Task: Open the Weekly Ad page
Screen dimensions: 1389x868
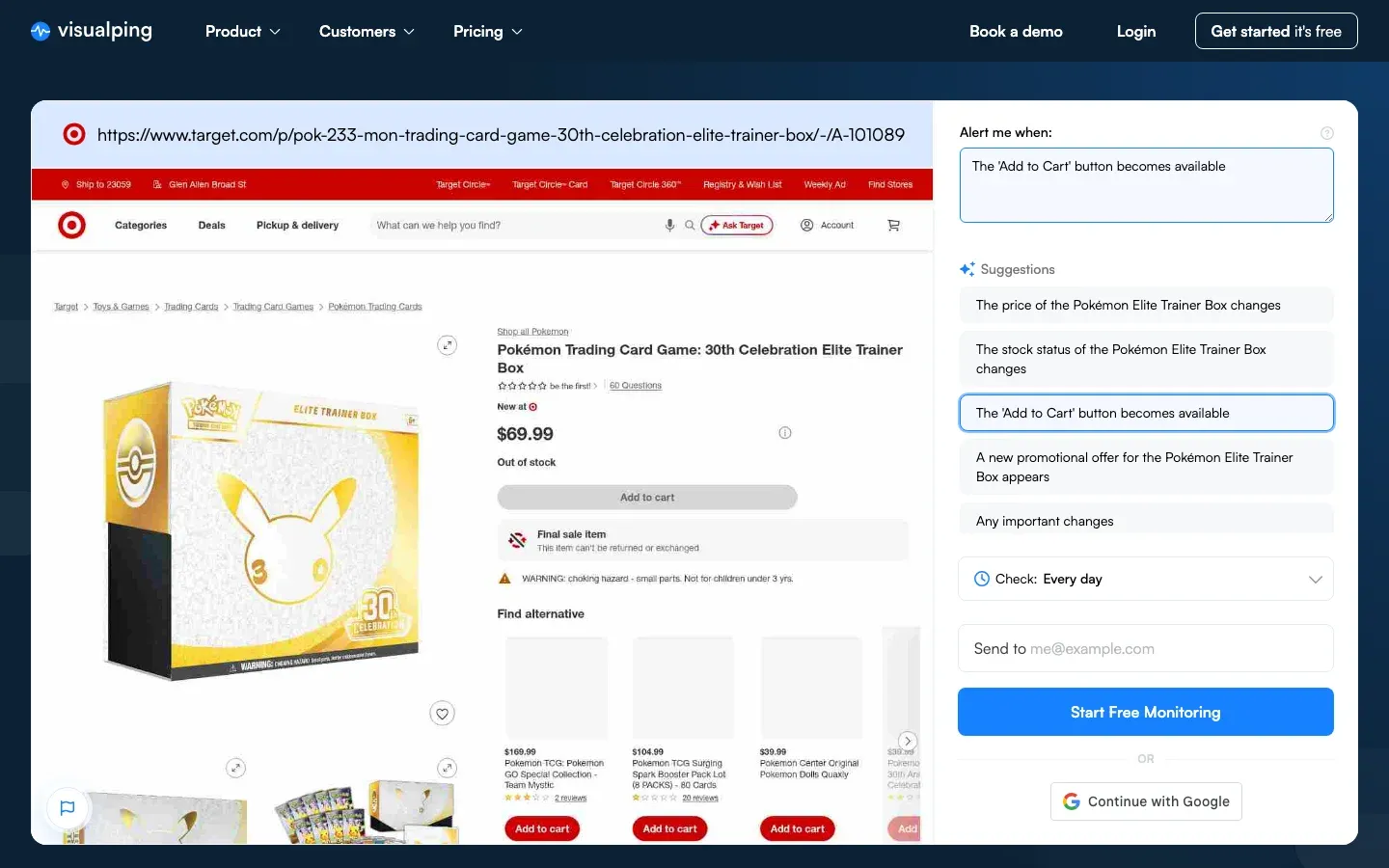Action: click(825, 184)
